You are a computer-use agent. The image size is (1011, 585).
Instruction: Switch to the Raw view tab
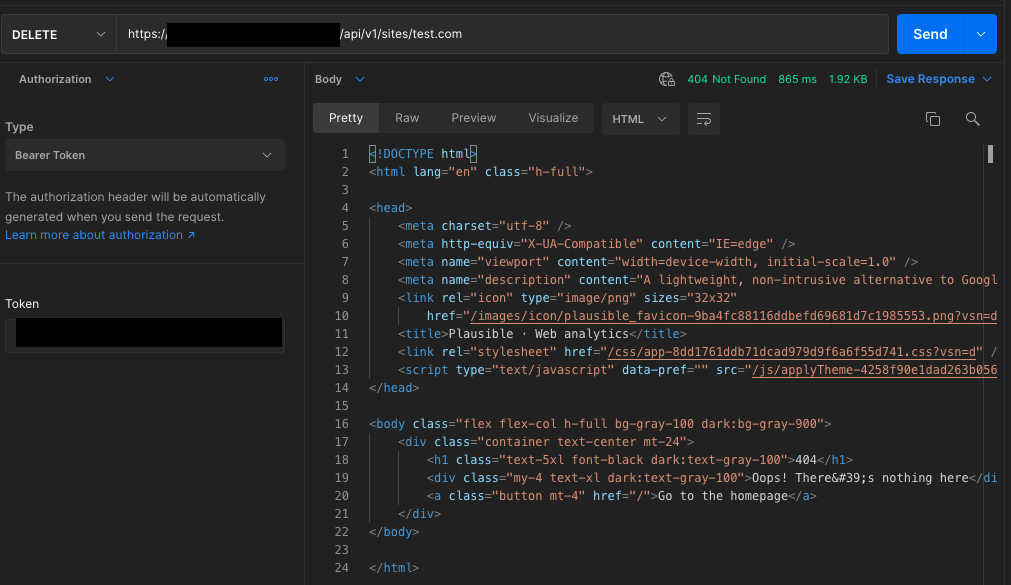pyautogui.click(x=407, y=118)
